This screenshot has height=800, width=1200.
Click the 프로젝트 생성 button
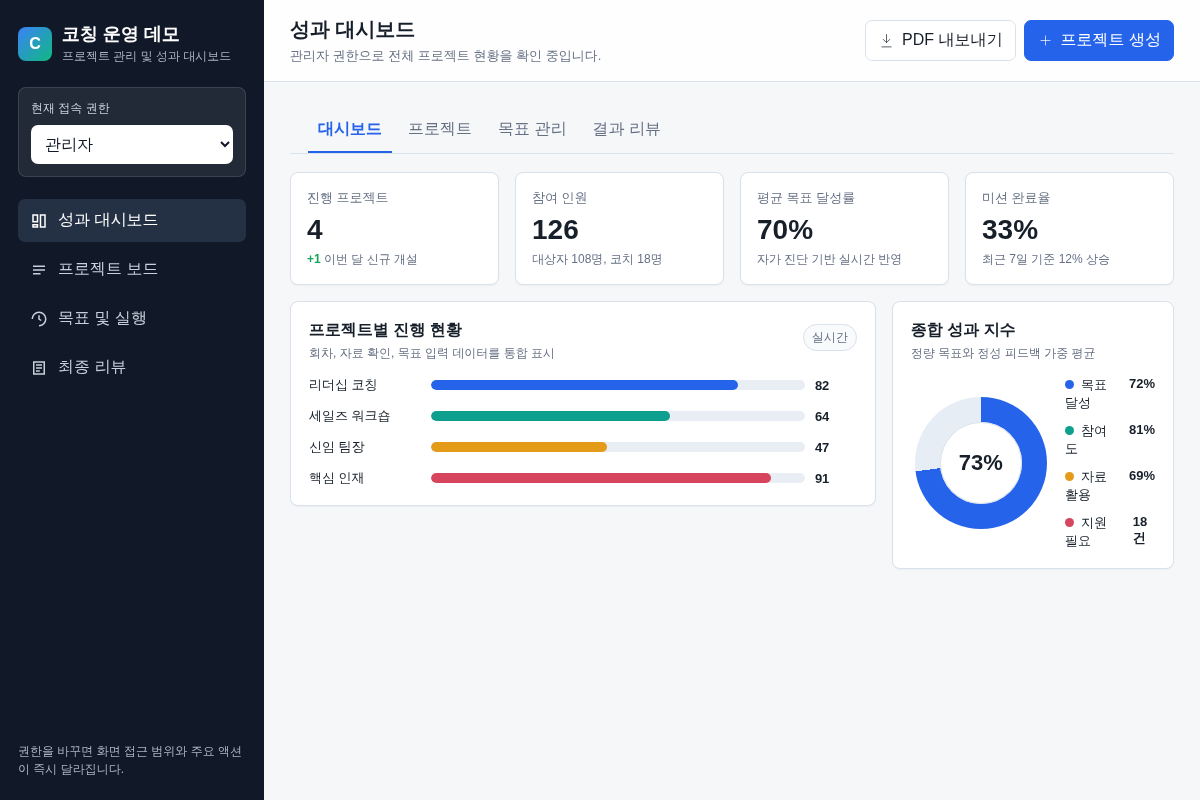point(1099,41)
